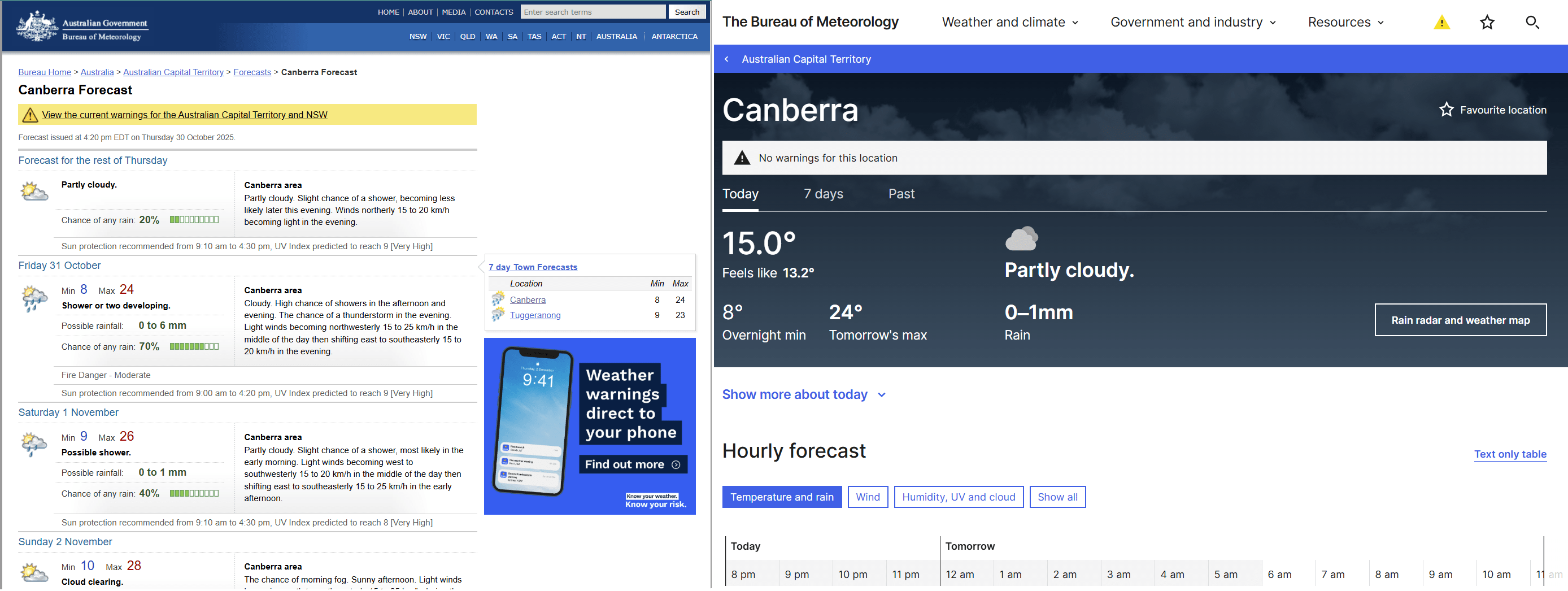Click the weather icon for Sunday 2 November
This screenshot has width=1568, height=591.
coord(34,572)
